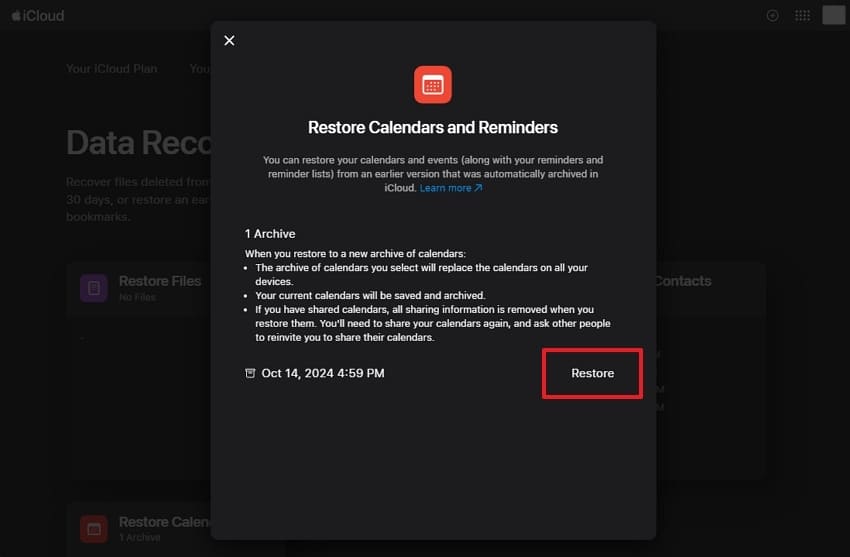Select the Oct 14, 2024 4:59 PM archive text
The image size is (850, 557).
[323, 373]
